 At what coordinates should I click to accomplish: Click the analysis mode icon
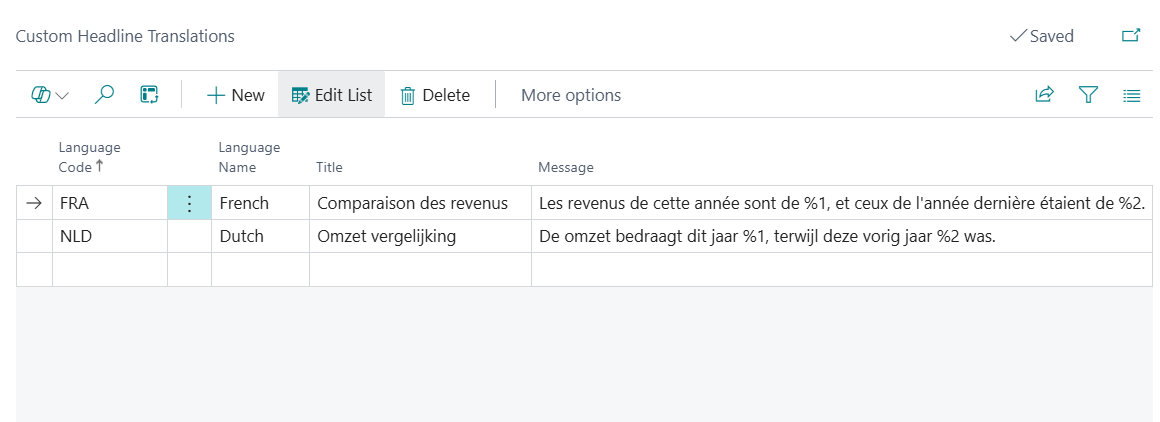click(x=149, y=95)
